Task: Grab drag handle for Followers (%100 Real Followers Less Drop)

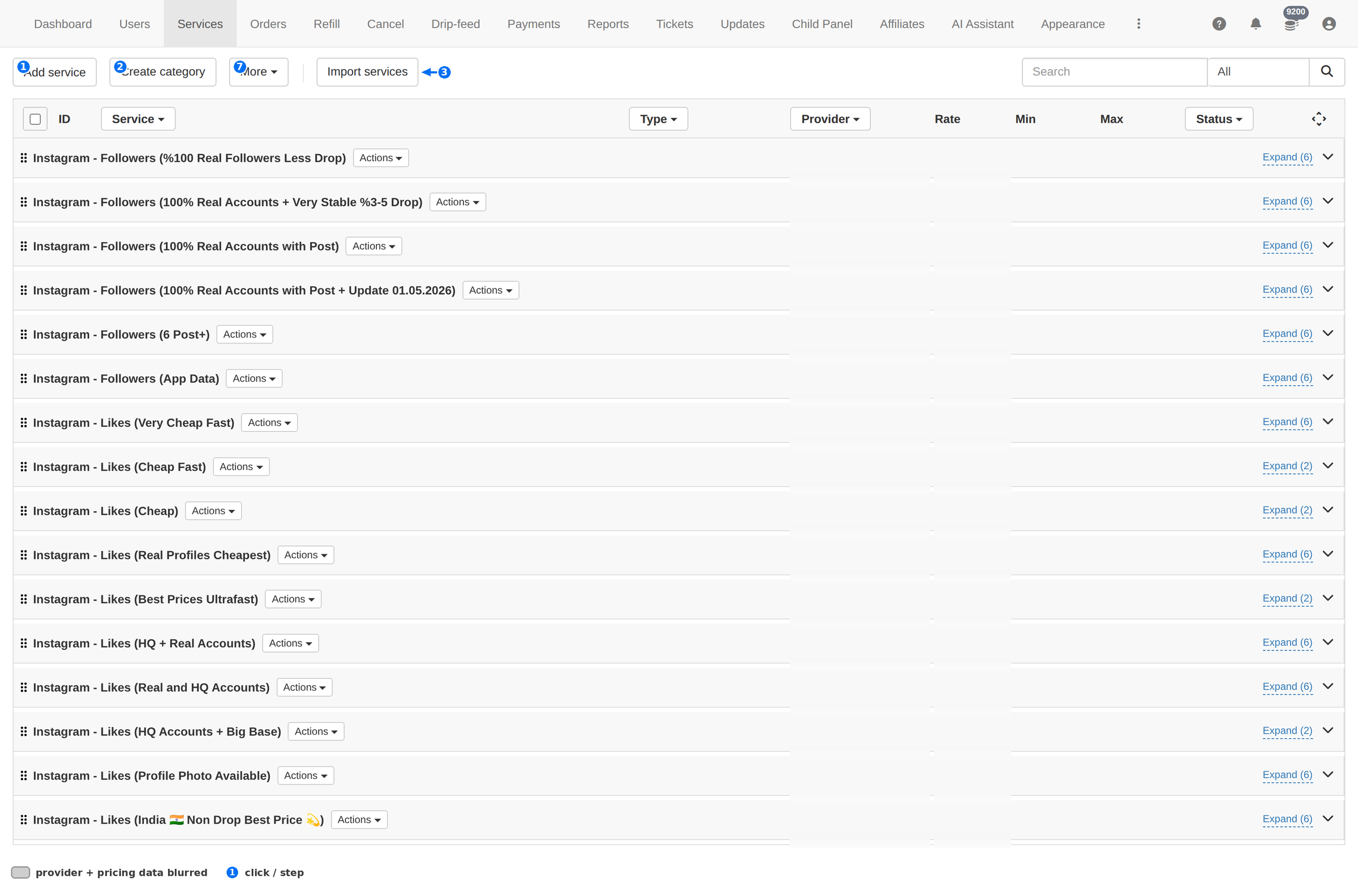Action: pyautogui.click(x=23, y=158)
